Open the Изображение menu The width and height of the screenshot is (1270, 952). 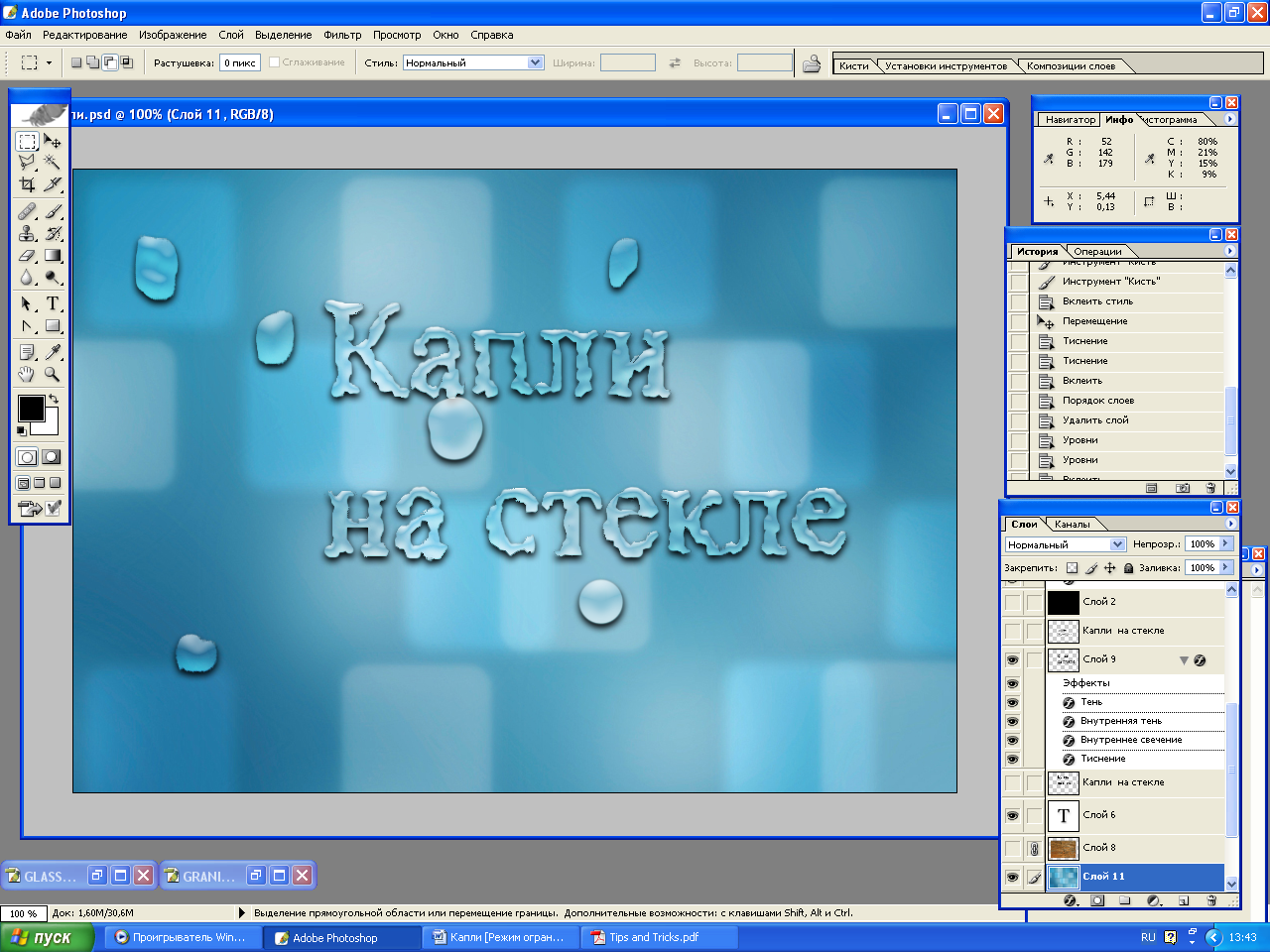click(173, 35)
